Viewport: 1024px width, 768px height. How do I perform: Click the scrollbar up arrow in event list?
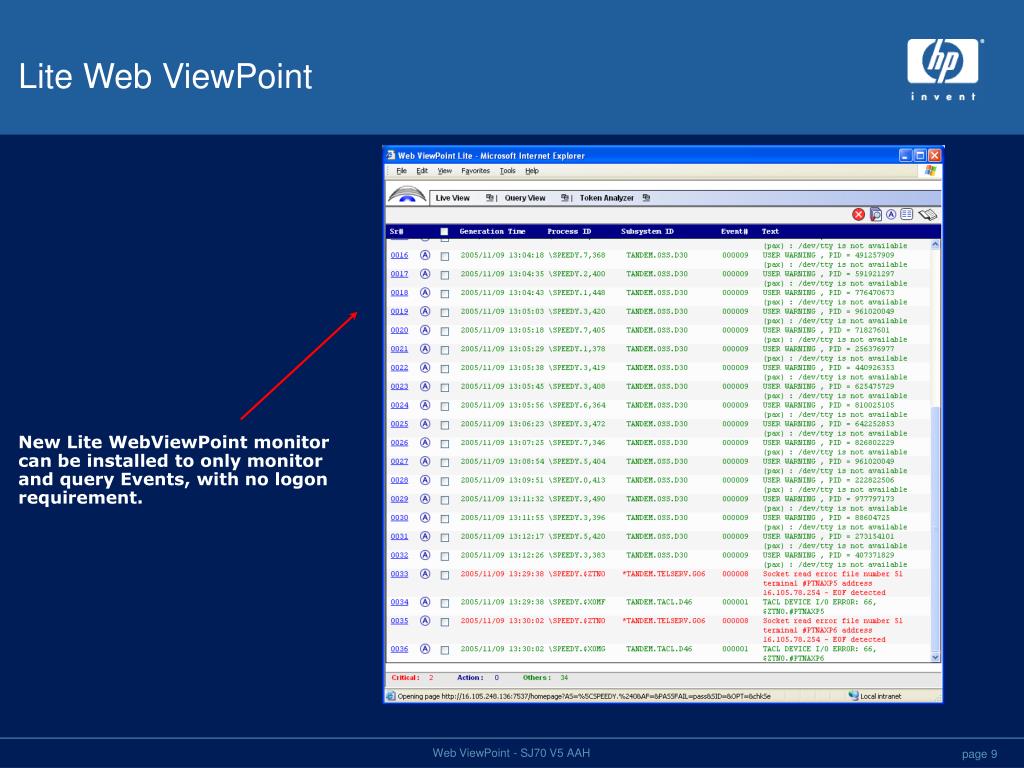point(935,245)
